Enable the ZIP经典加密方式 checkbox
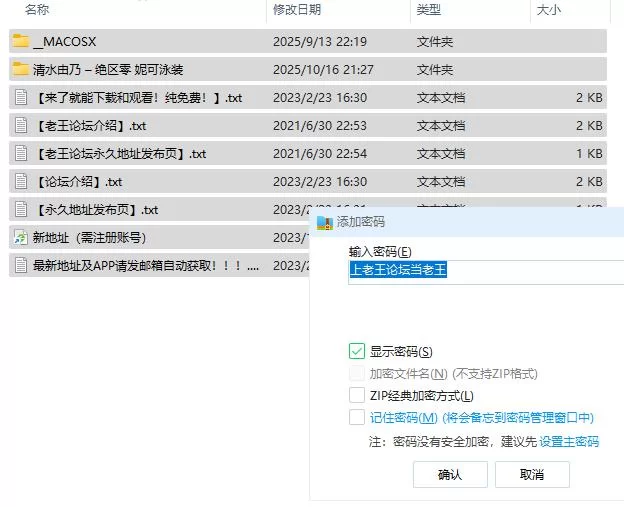Screen dimensions: 624x507 [x=357, y=395]
